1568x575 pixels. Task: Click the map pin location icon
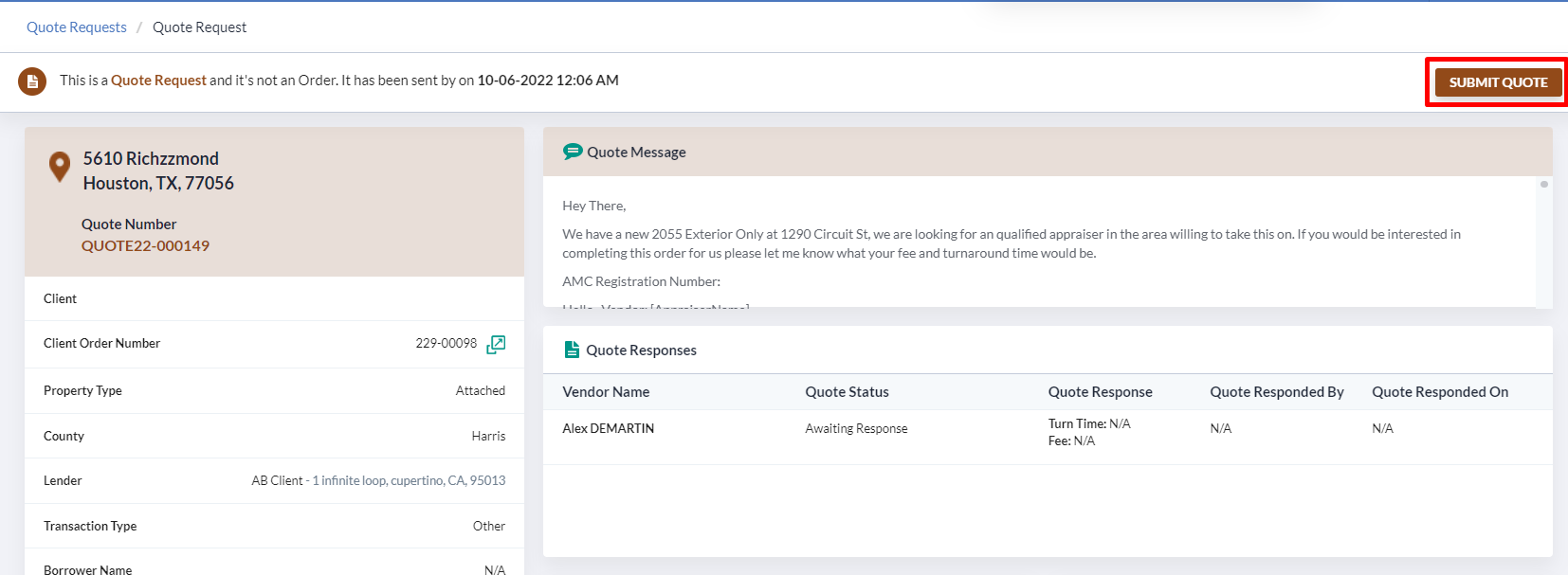(x=60, y=167)
